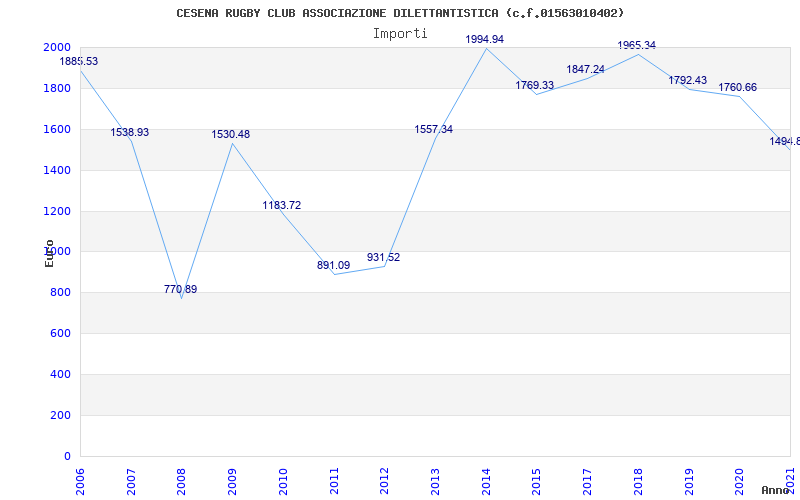This screenshot has height=500, width=800.
Task: Click the y-axis value 200
Action: click(x=60, y=415)
